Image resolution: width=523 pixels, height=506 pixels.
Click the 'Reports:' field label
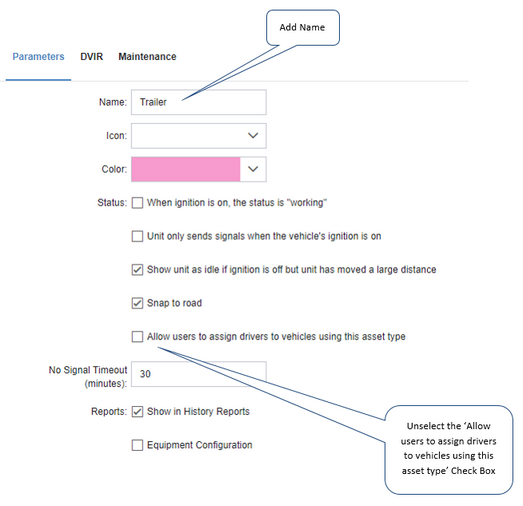coord(109,412)
